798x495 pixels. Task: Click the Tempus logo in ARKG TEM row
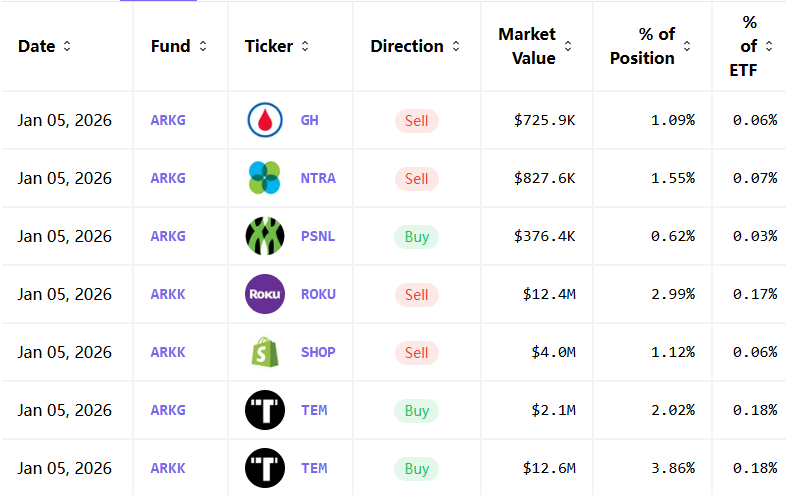[x=265, y=411]
